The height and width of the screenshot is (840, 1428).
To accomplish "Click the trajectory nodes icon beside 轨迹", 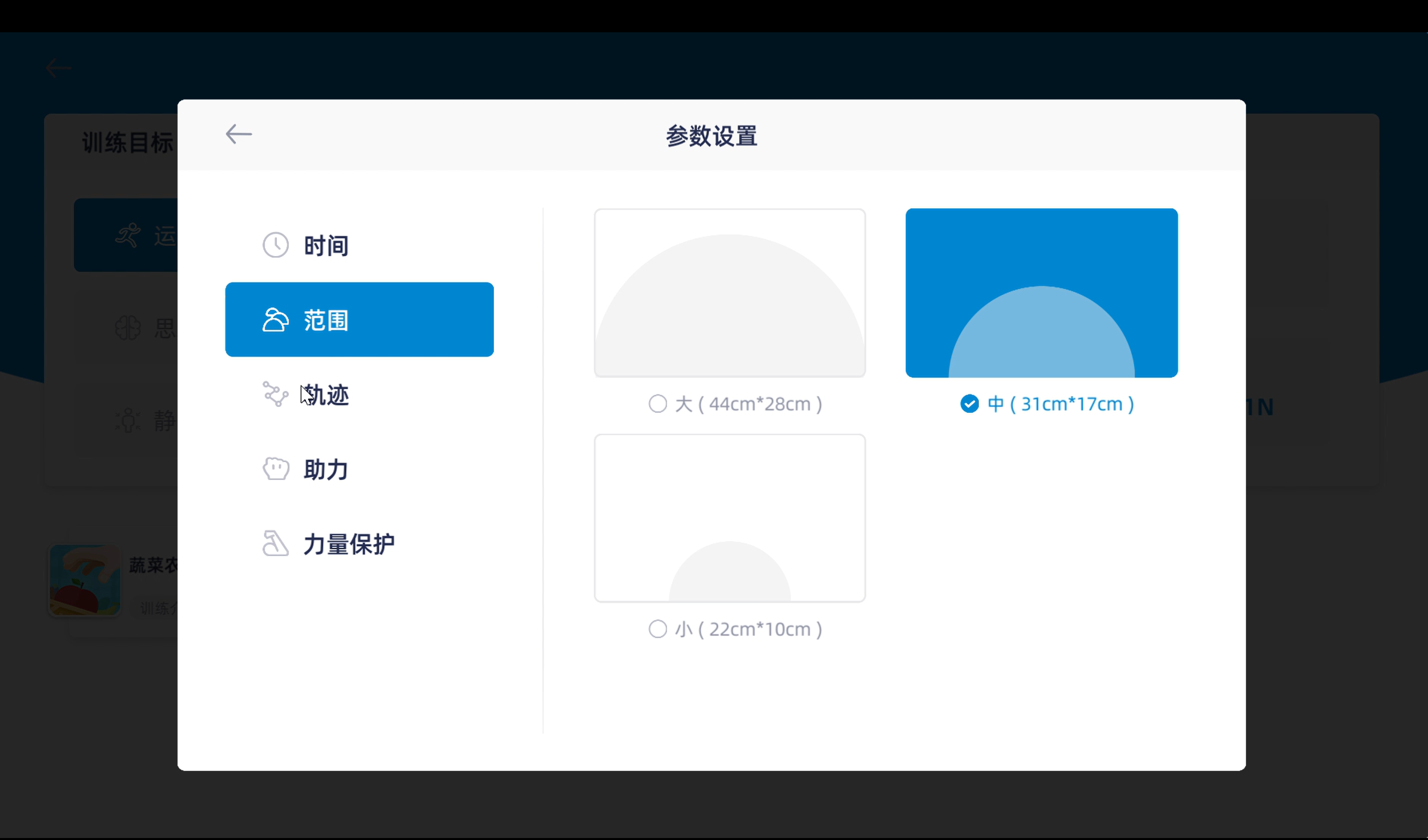I will (276, 394).
